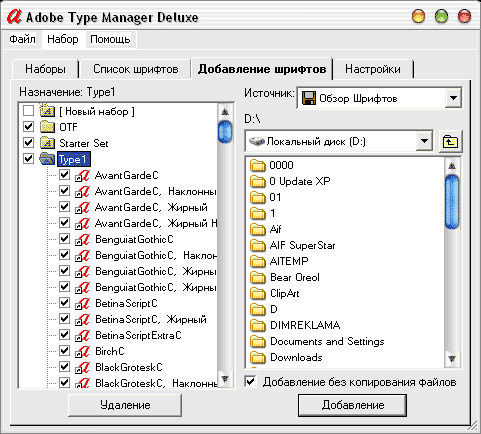
Task: Select the AvantGardeC, Жирный font entry
Action: point(151,207)
